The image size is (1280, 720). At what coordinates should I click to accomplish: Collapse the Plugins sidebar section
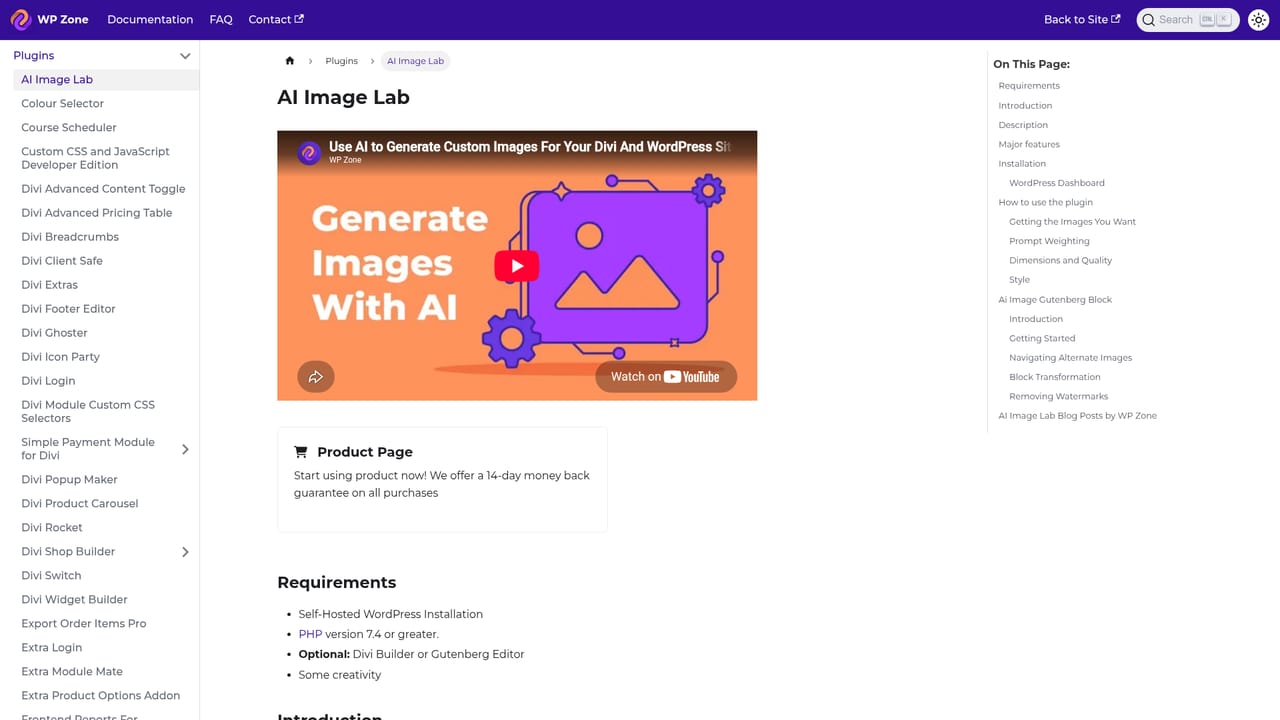[185, 56]
